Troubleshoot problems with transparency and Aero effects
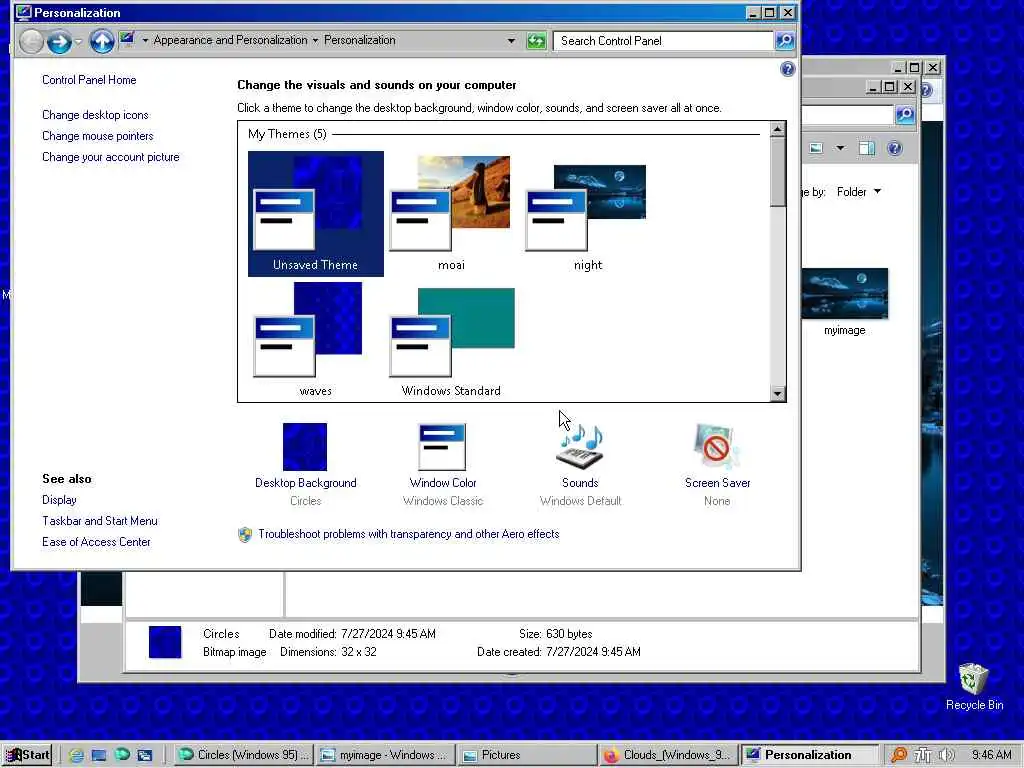Viewport: 1024px width, 768px height. tap(409, 534)
